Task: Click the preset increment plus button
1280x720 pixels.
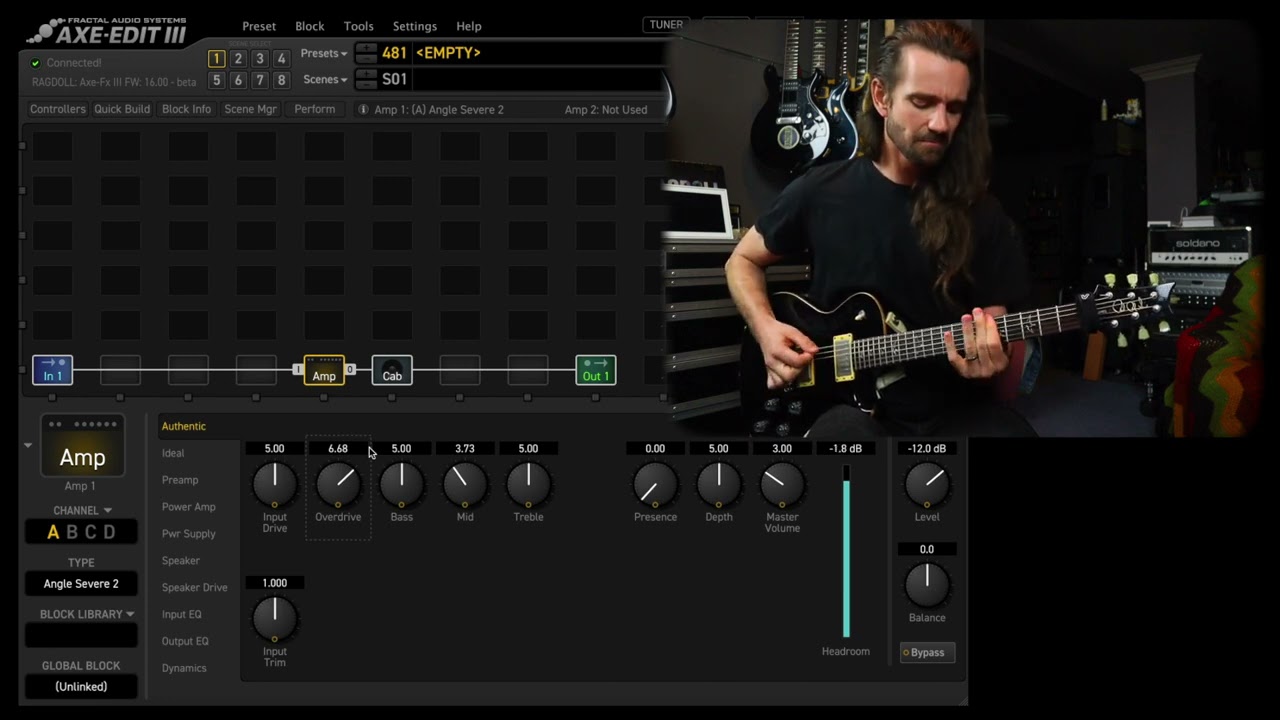Action: (366, 47)
